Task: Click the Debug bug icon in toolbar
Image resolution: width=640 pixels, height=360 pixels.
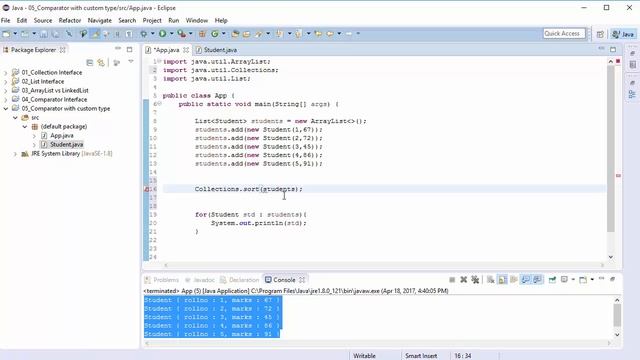Action: 144,34
